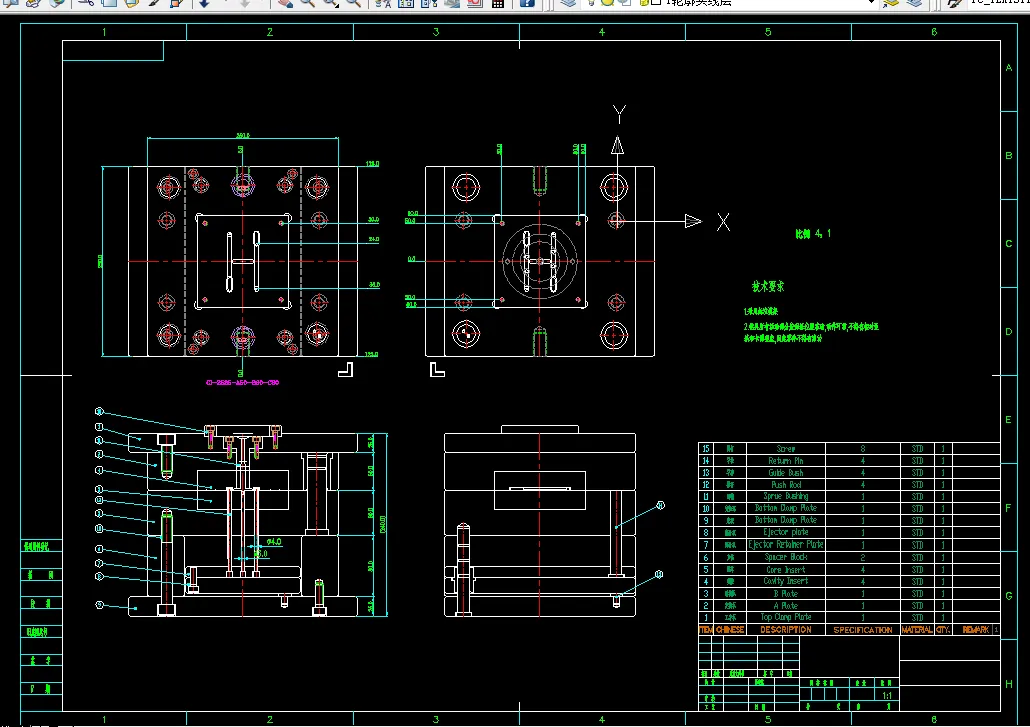This screenshot has height=727, width=1030.
Task: Click the 'MATERIAL' column header
Action: 917,630
